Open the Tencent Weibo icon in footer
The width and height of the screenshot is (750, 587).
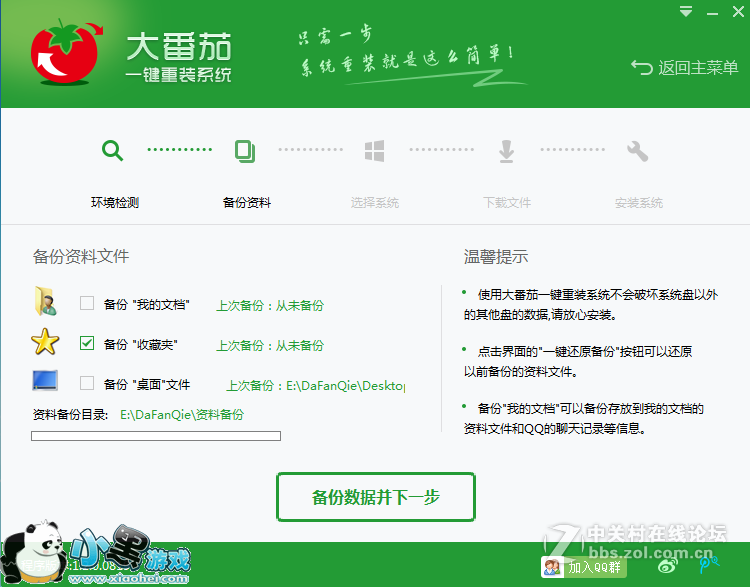tap(709, 565)
